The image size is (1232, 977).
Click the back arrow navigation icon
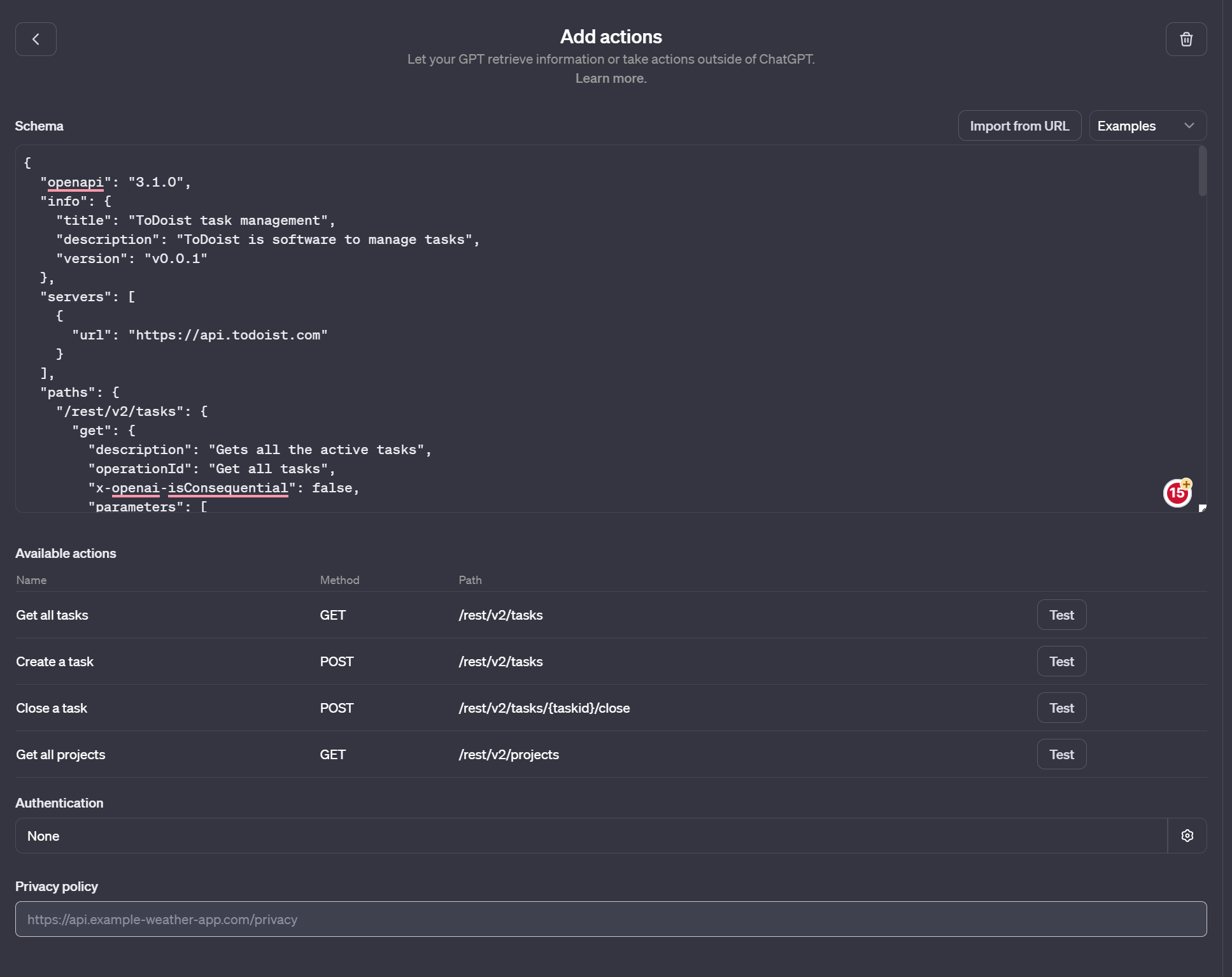click(36, 39)
